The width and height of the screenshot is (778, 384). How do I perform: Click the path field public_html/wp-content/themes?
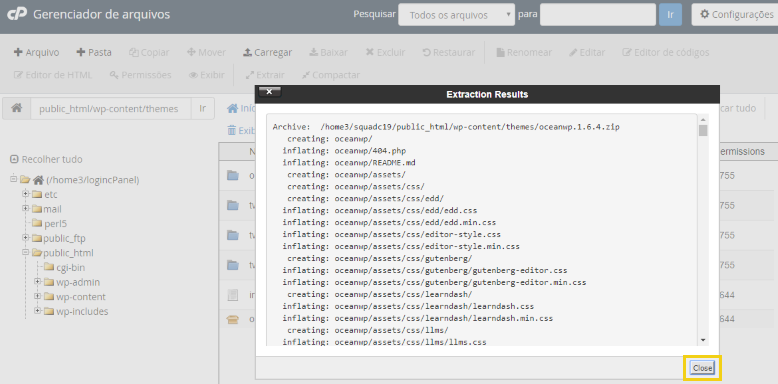coord(111,108)
